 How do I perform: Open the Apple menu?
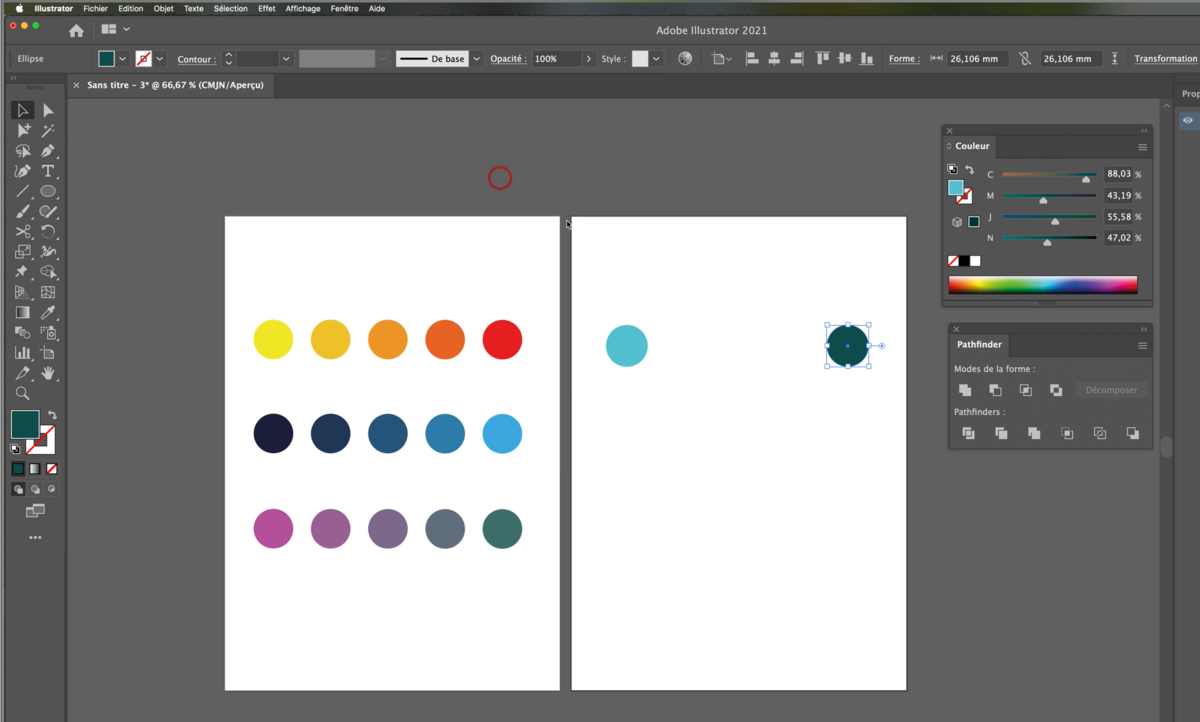click(x=19, y=8)
